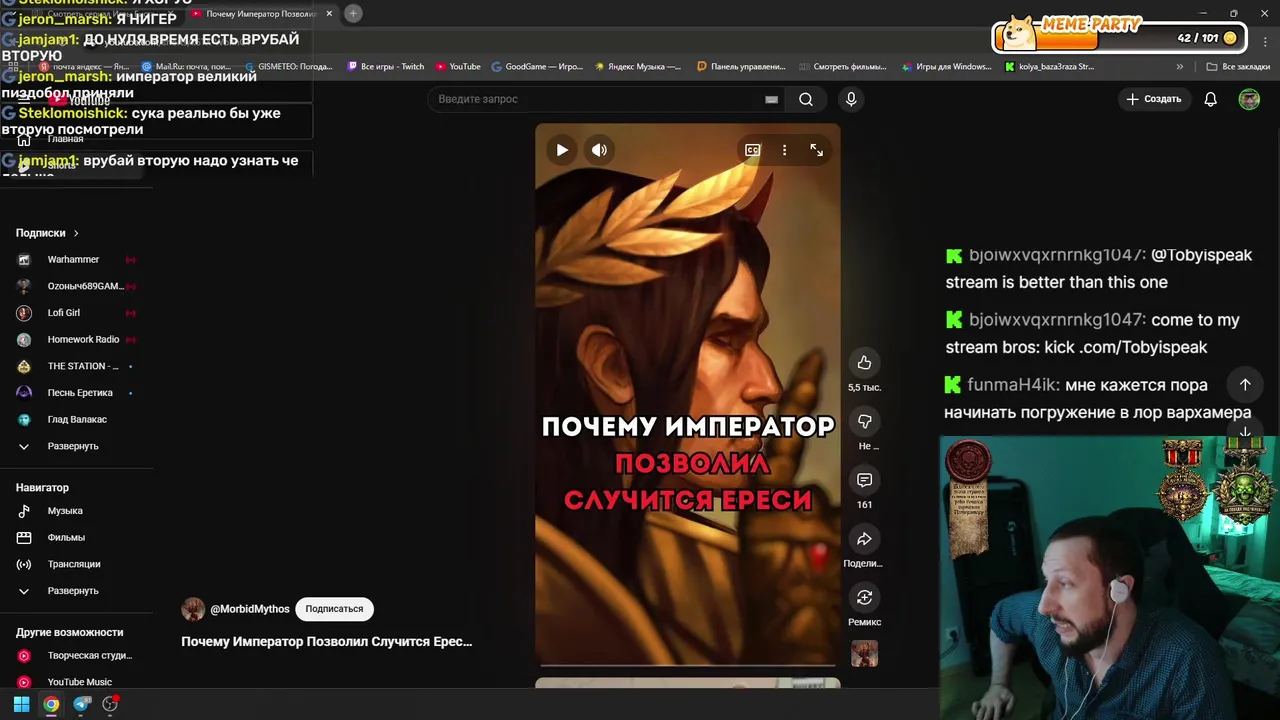
Task: Open YouTube bookmark in bookmarks bar
Action: (x=458, y=67)
